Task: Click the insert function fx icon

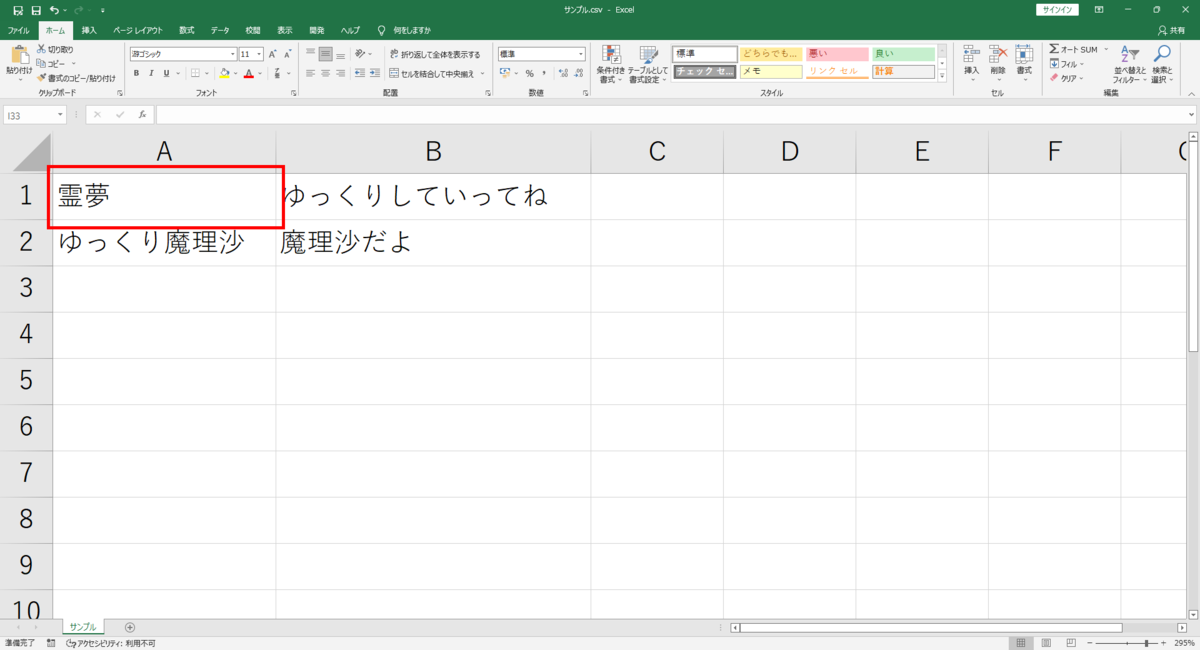Action: point(143,115)
